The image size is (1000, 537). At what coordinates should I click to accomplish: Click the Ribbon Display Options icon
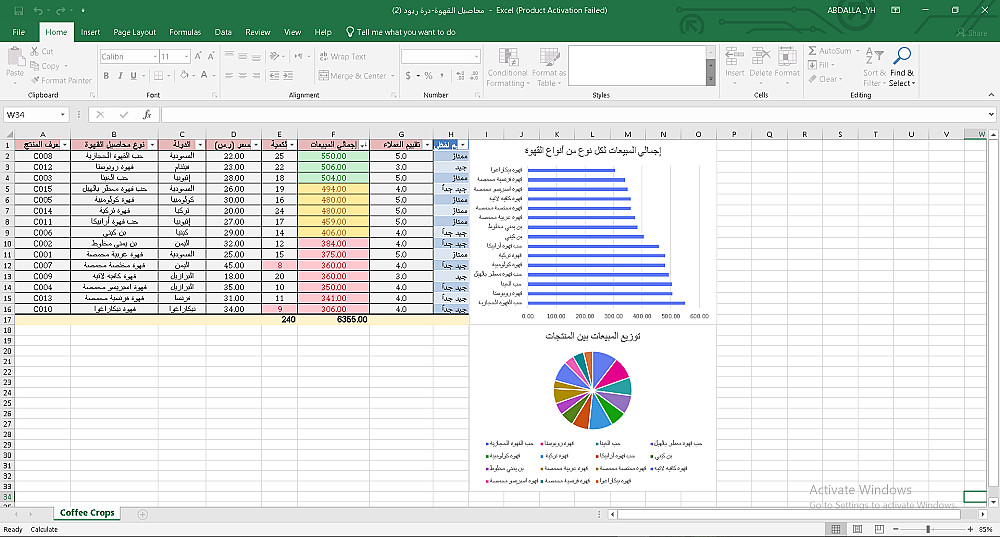[895, 10]
